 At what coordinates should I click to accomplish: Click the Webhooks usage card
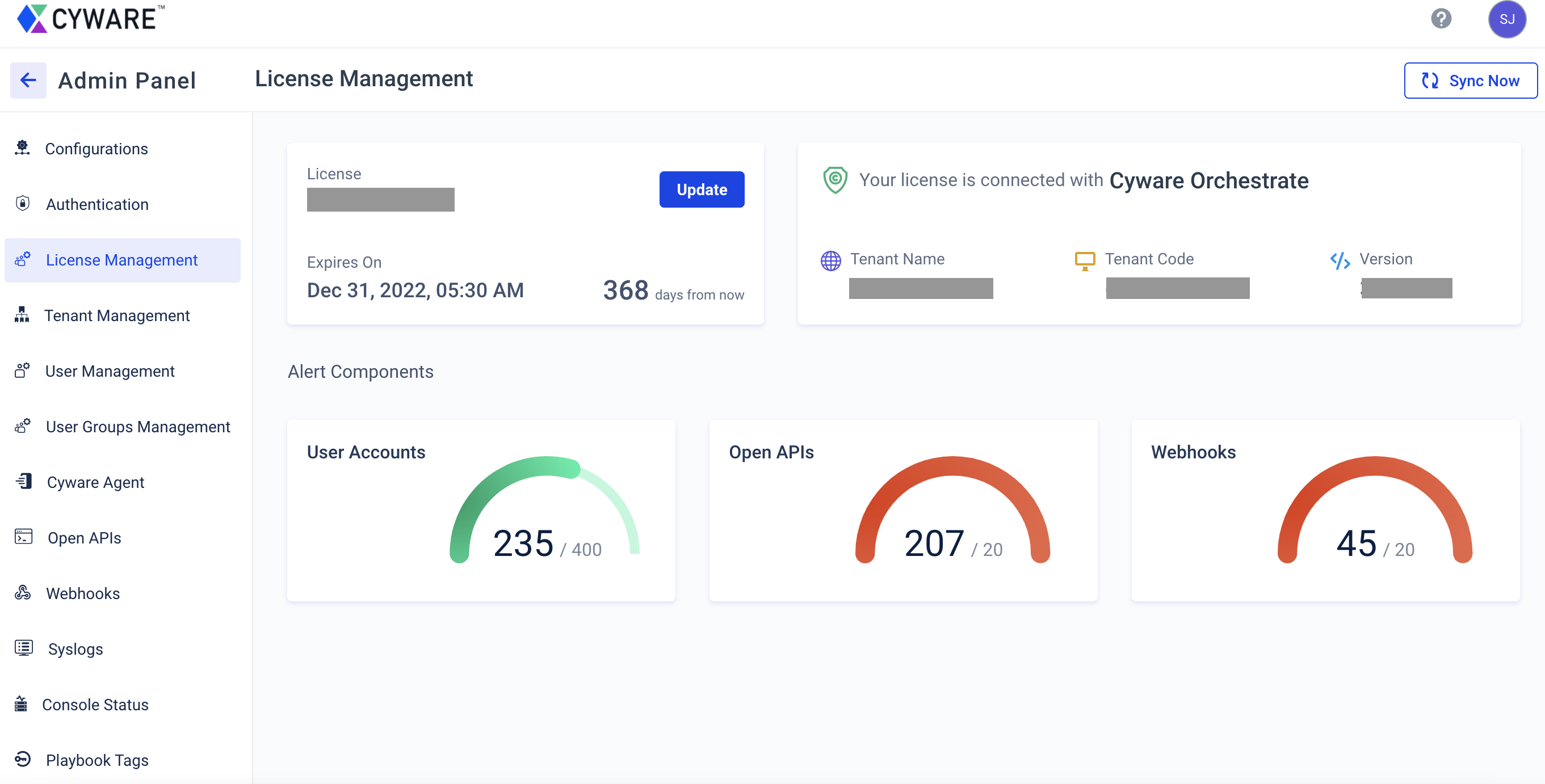pyautogui.click(x=1325, y=510)
